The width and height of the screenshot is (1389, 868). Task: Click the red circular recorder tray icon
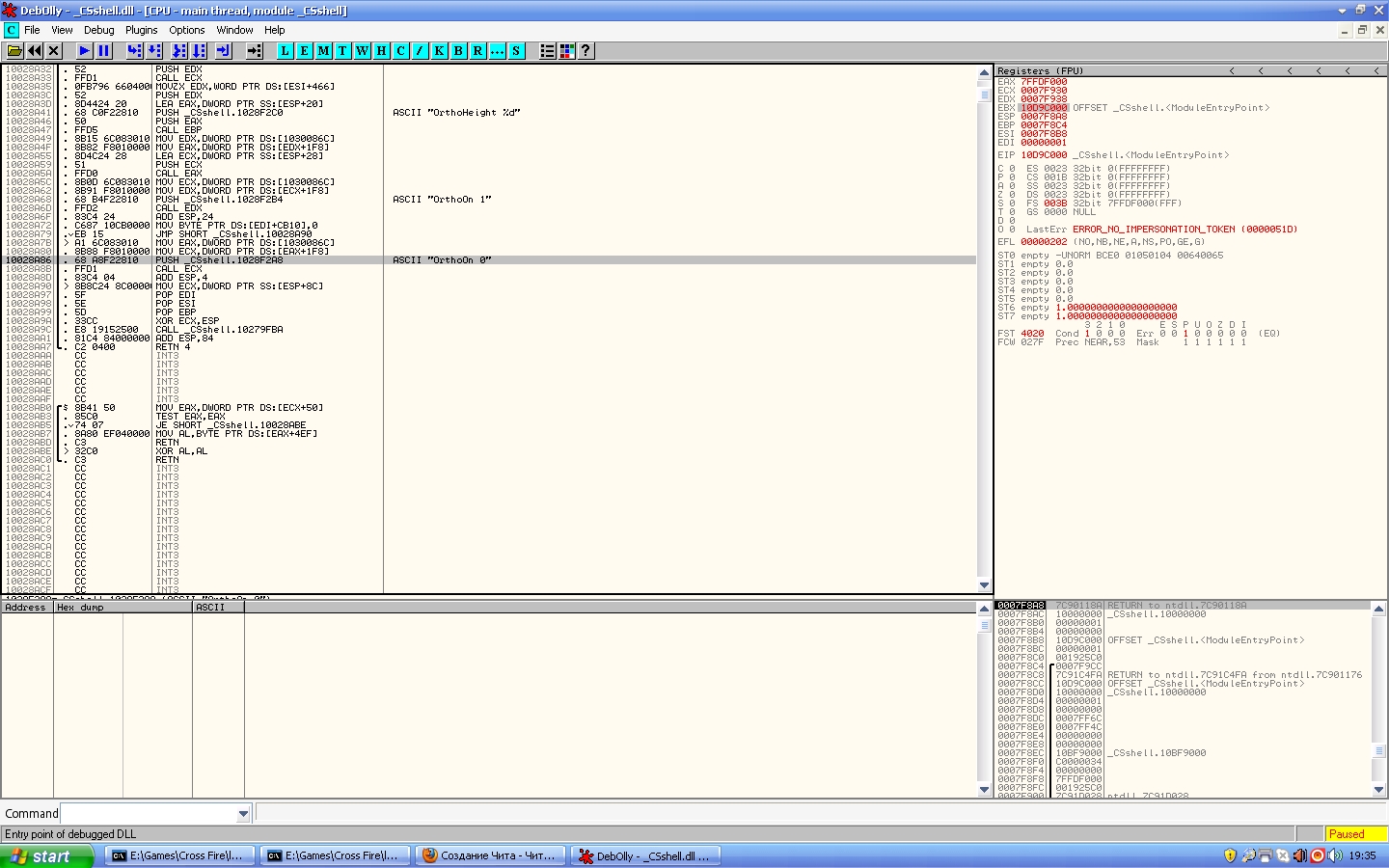pyautogui.click(x=1317, y=855)
